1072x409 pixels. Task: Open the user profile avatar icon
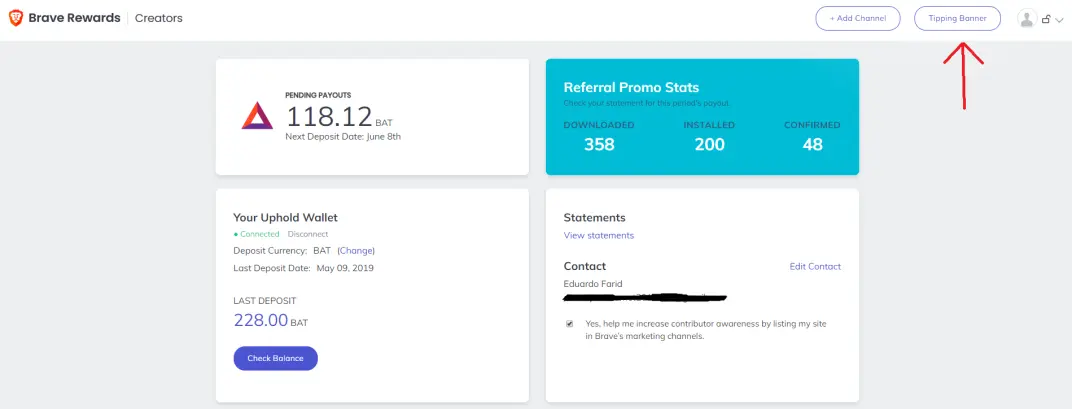(1026, 19)
